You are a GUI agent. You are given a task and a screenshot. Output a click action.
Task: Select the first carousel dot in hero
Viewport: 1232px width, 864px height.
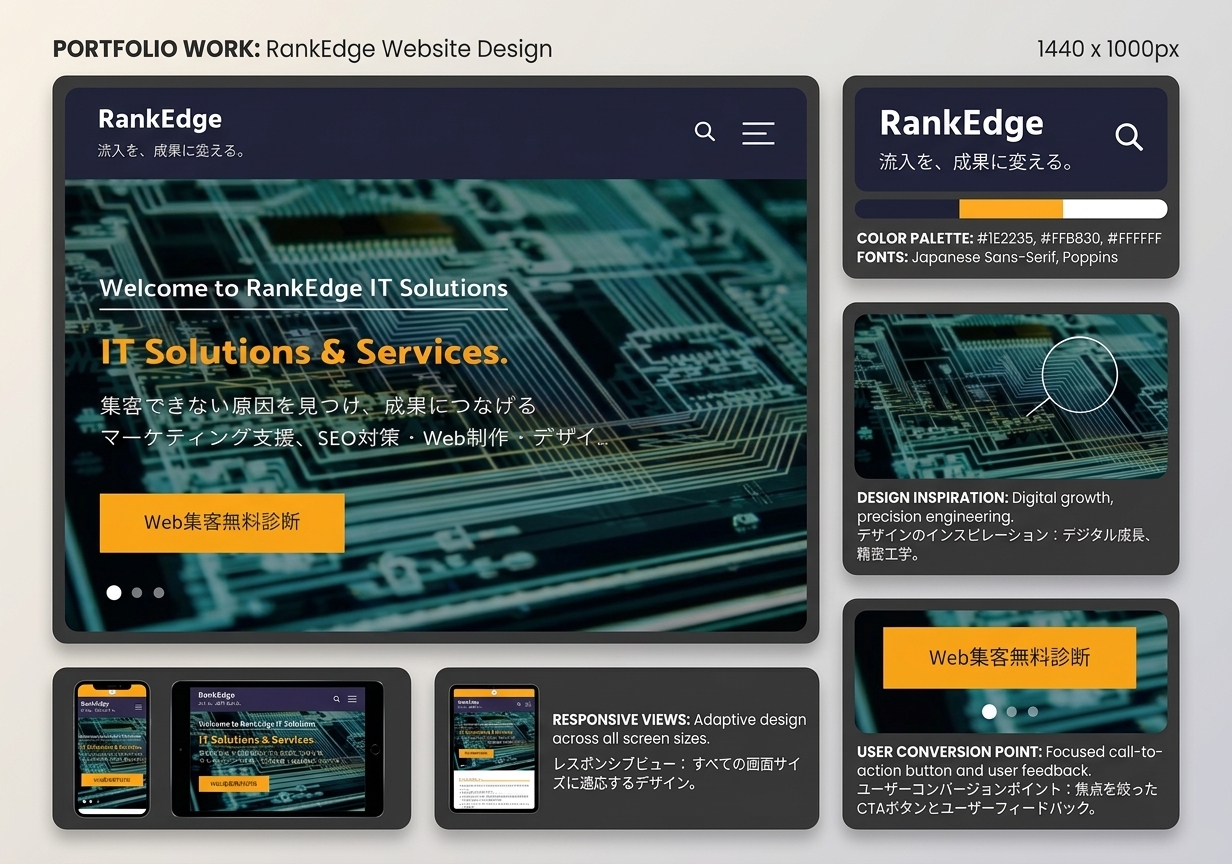coord(114,592)
